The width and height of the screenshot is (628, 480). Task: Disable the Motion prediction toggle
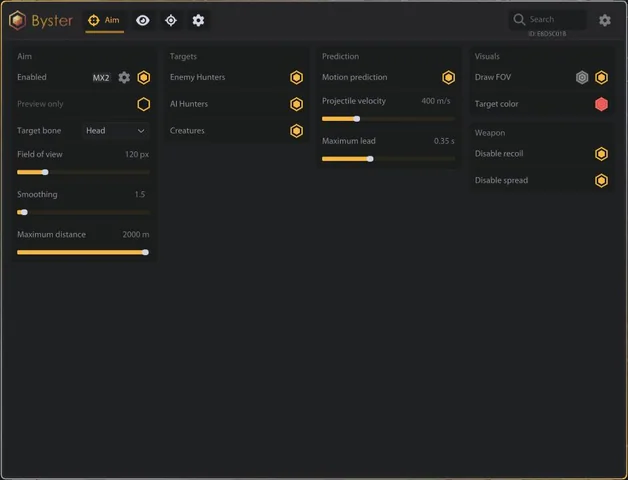pos(449,77)
